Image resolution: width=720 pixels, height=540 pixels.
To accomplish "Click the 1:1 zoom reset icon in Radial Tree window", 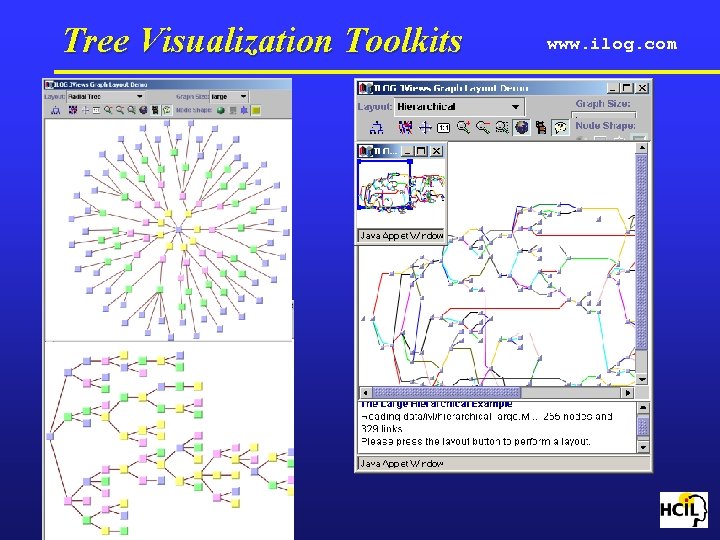I will [96, 110].
